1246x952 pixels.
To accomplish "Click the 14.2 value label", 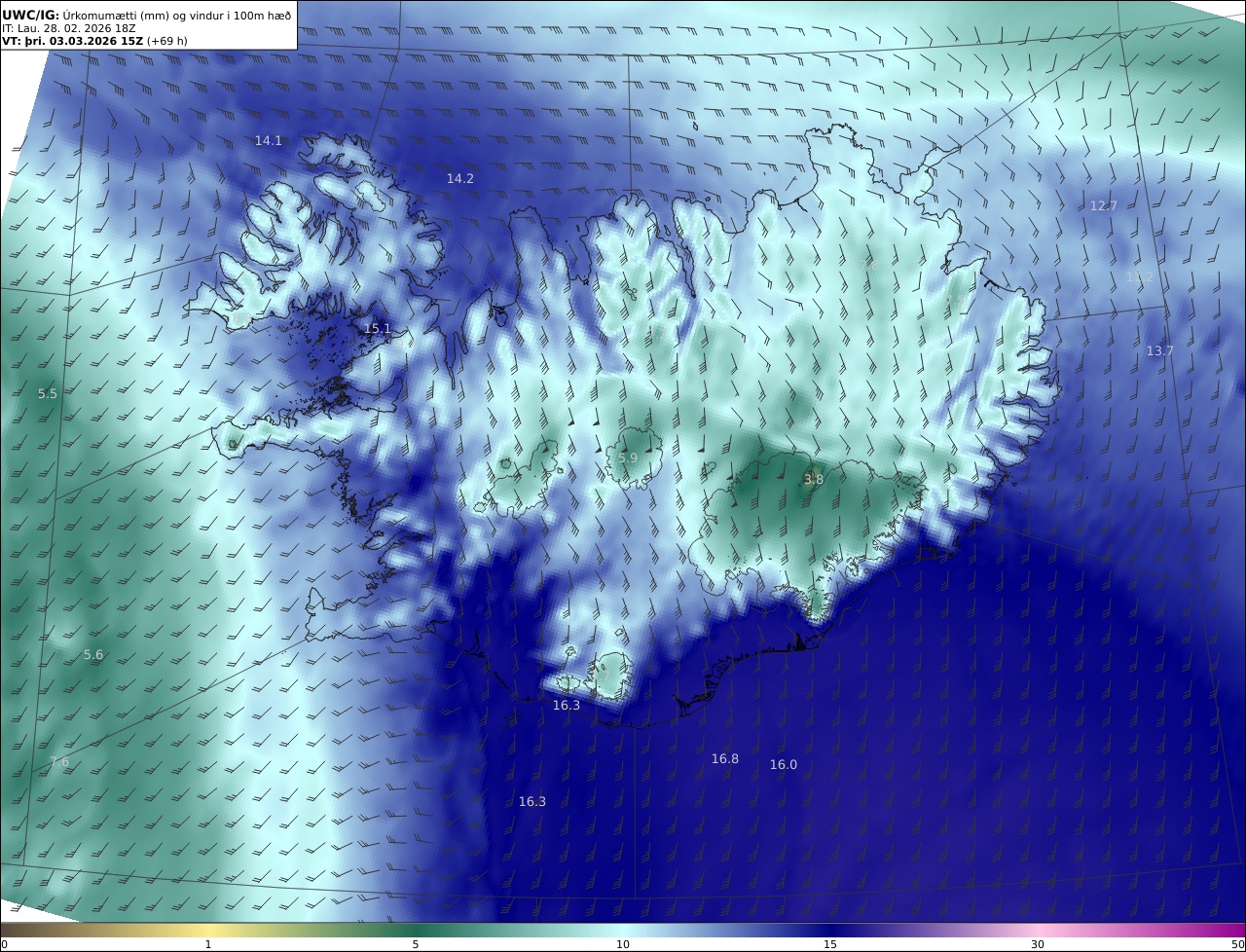I will [460, 179].
